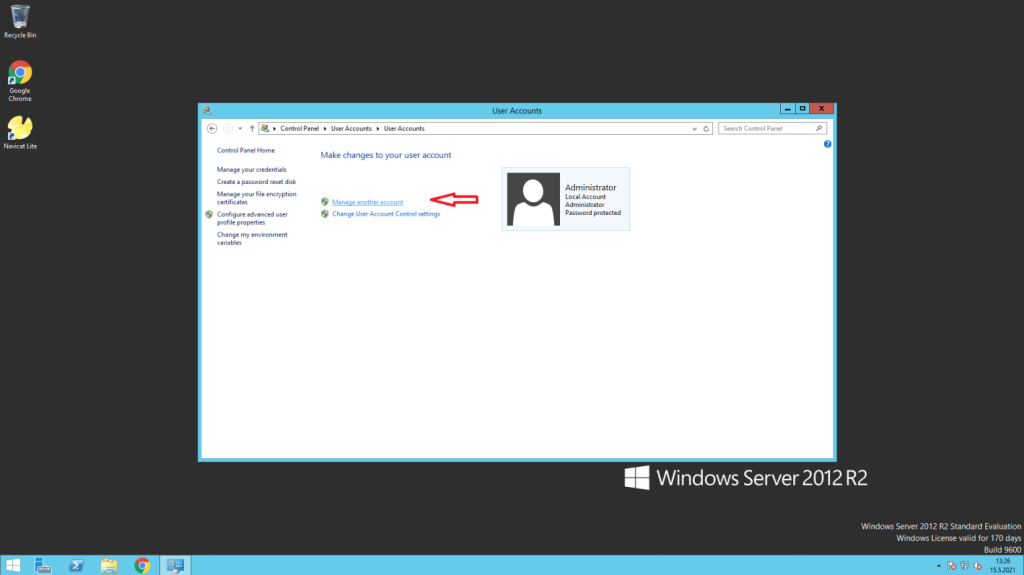Click the search magnifier icon
The height and width of the screenshot is (575, 1024).
coord(819,128)
